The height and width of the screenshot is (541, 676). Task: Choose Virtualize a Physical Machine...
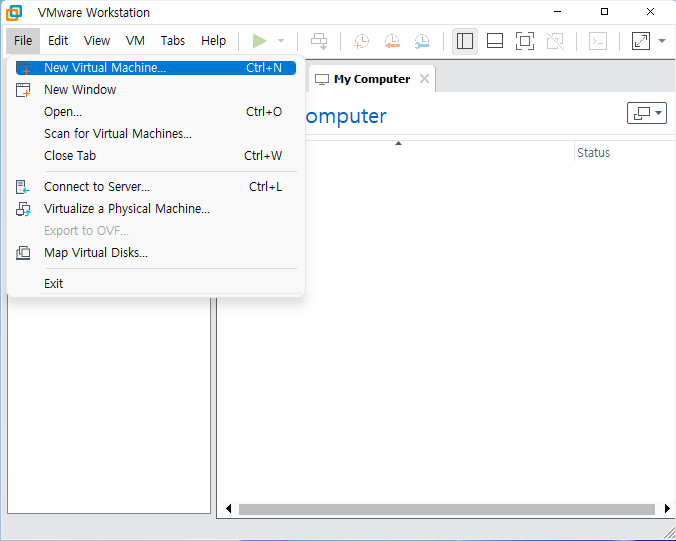coord(156,209)
